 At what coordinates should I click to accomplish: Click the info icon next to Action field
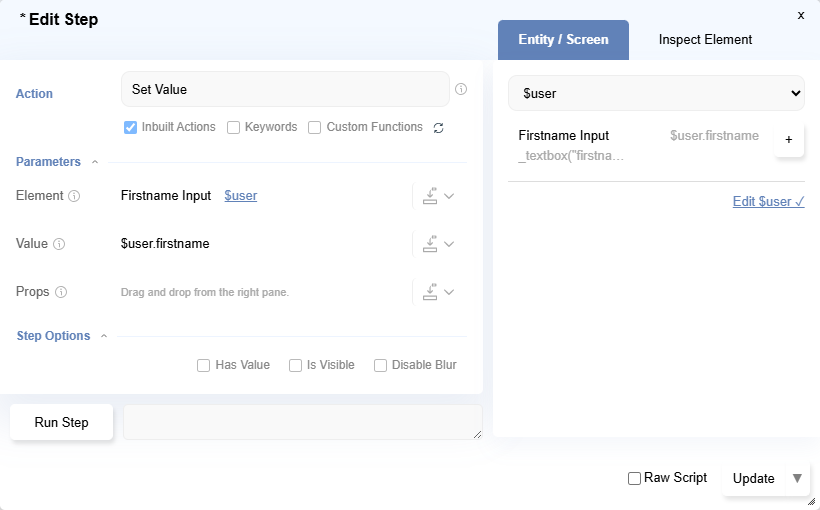point(461,89)
